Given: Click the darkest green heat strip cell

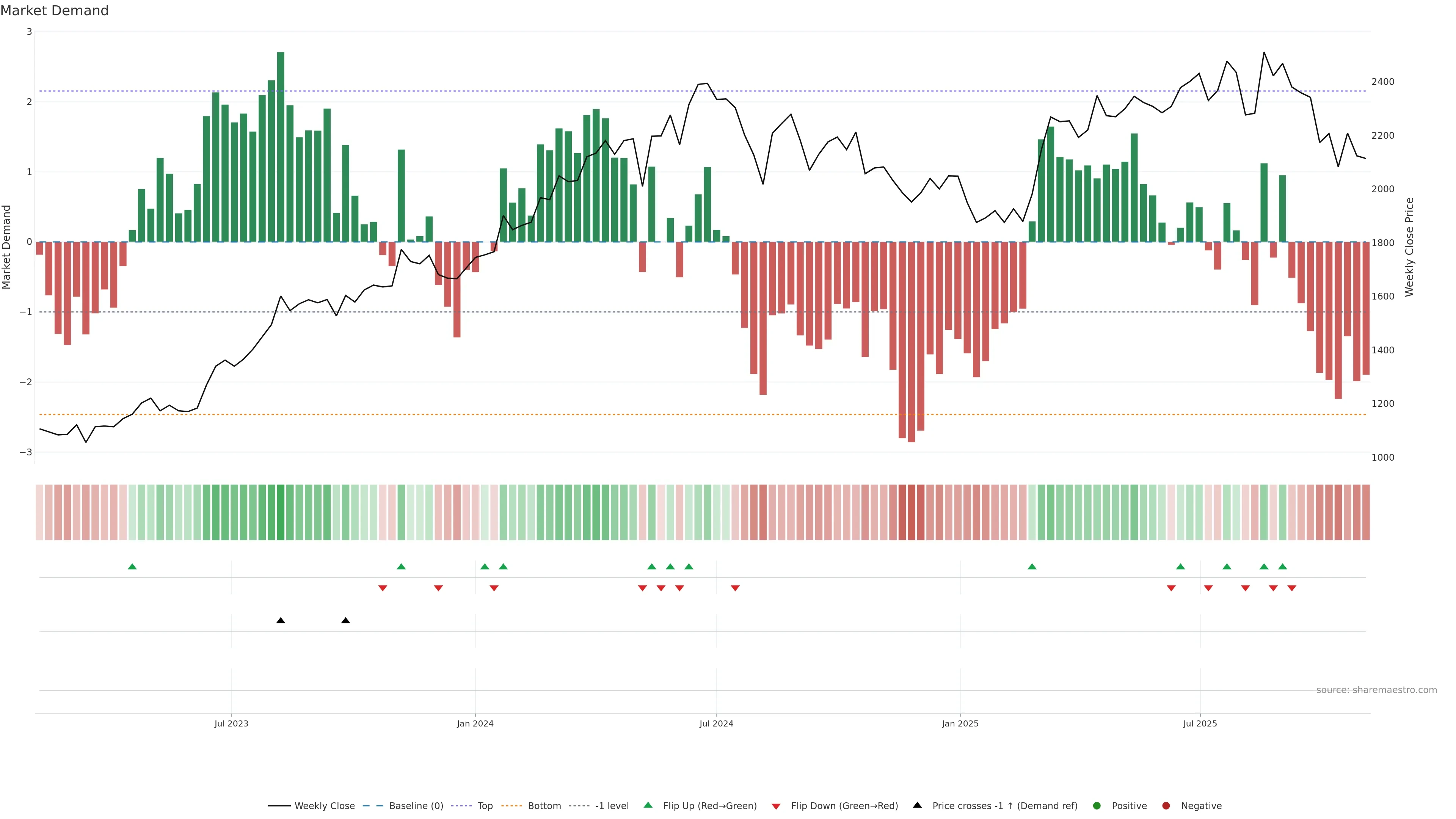Looking at the screenshot, I should 280,512.
